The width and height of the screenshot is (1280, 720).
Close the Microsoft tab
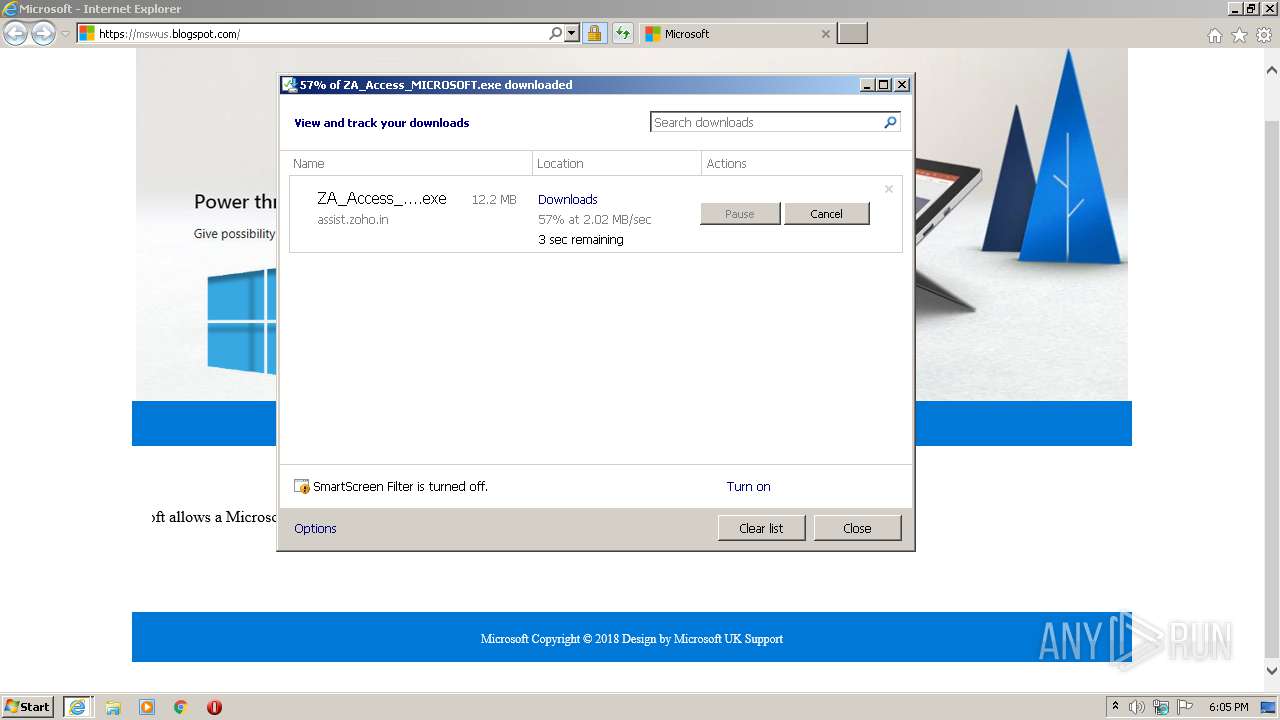click(x=825, y=34)
